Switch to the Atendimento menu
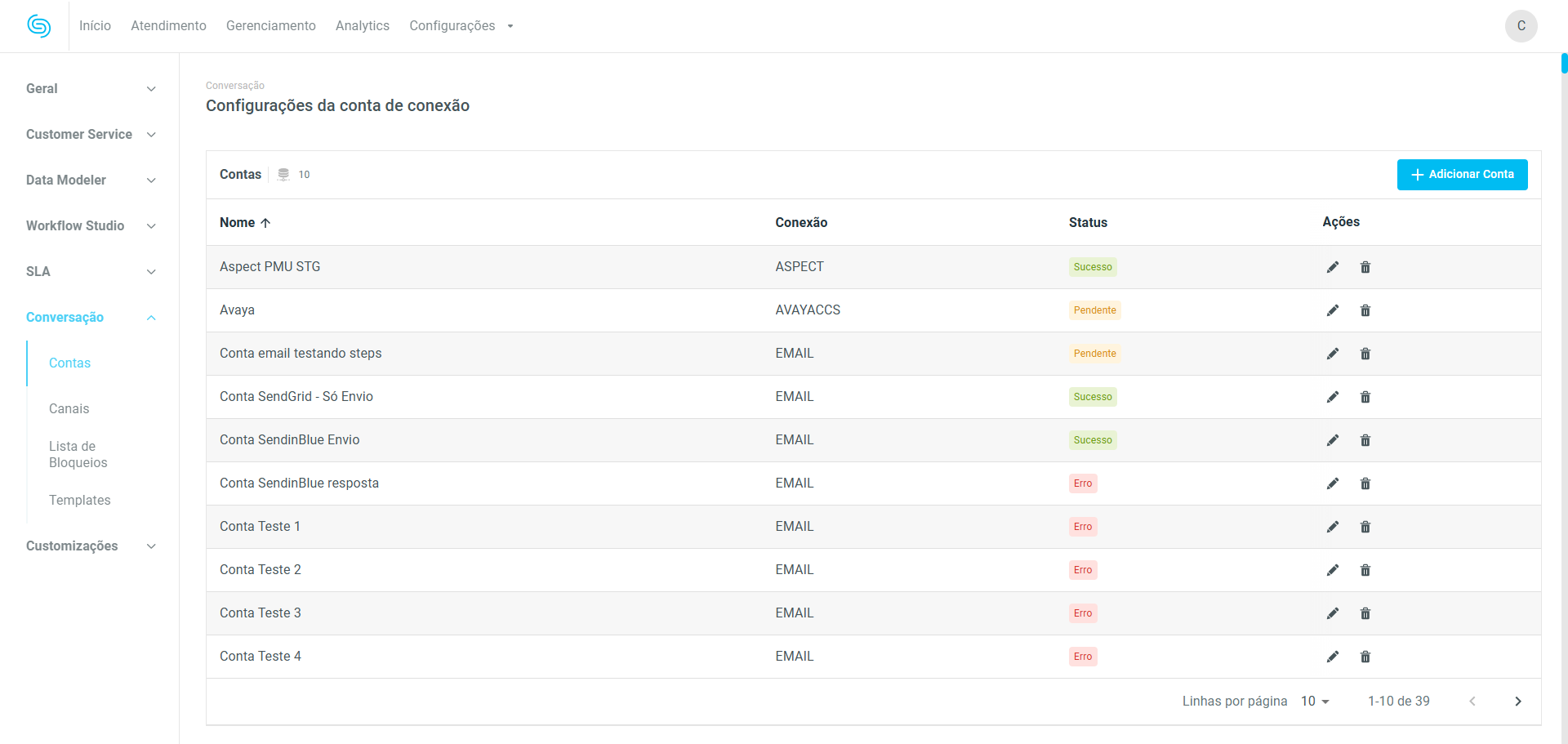The image size is (1568, 744). point(168,26)
